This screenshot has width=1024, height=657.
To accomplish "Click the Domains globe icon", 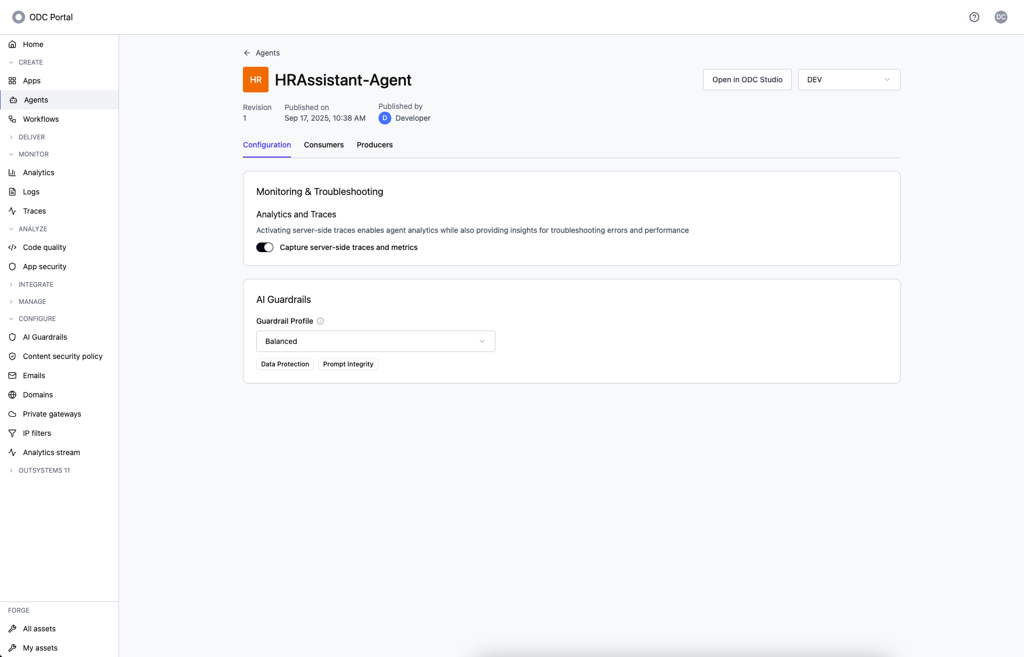I will [12, 394].
